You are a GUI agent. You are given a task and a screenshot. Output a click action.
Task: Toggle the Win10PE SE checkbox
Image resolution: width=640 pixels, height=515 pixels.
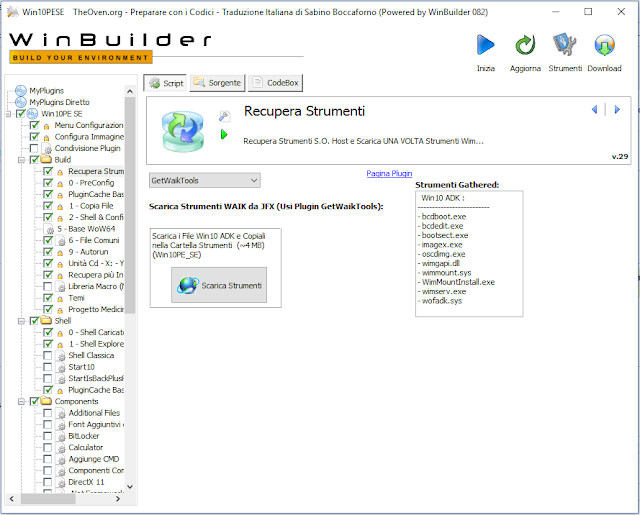pyautogui.click(x=20, y=113)
